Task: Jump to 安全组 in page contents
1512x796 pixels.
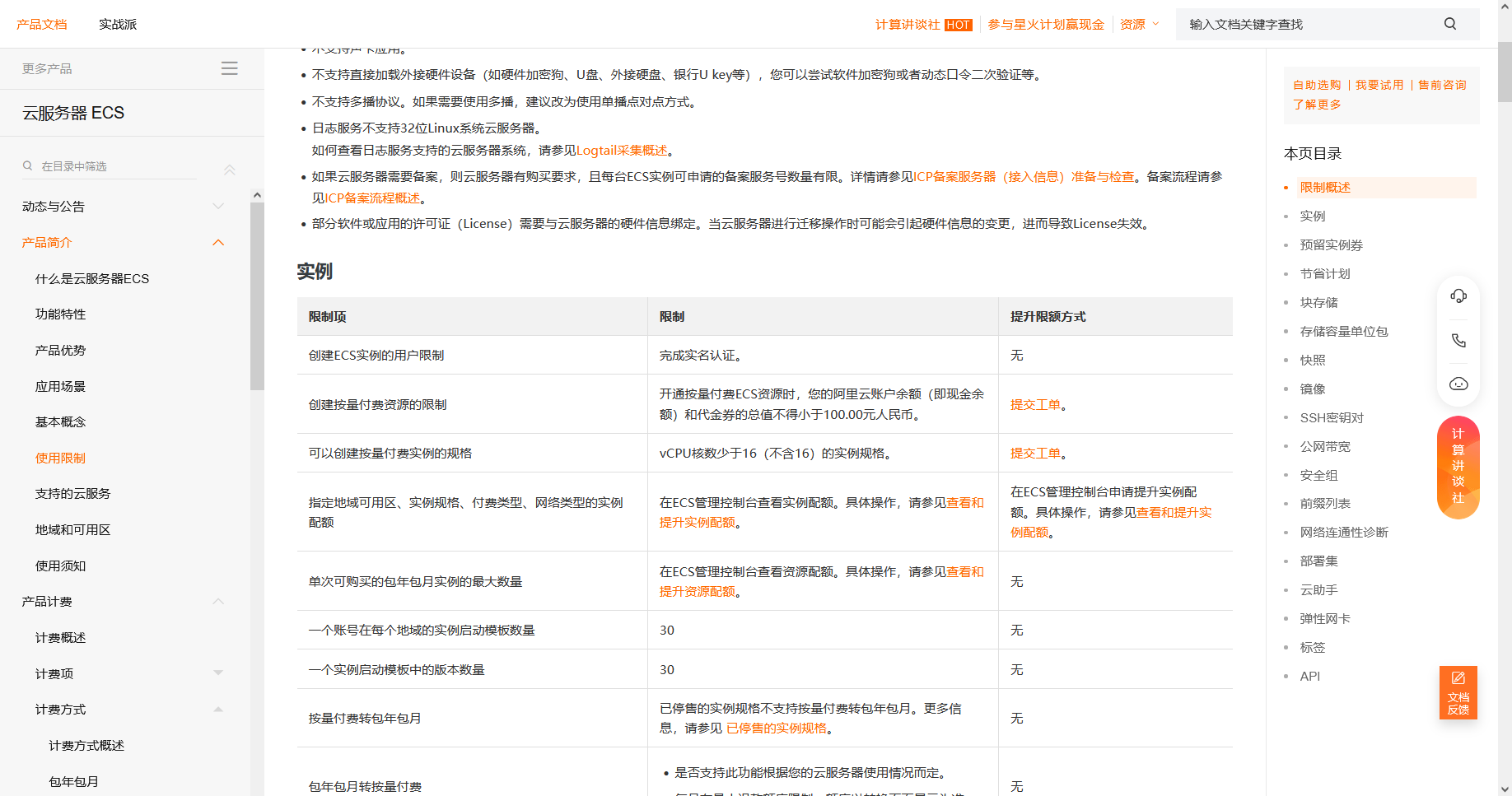Action: point(1319,475)
